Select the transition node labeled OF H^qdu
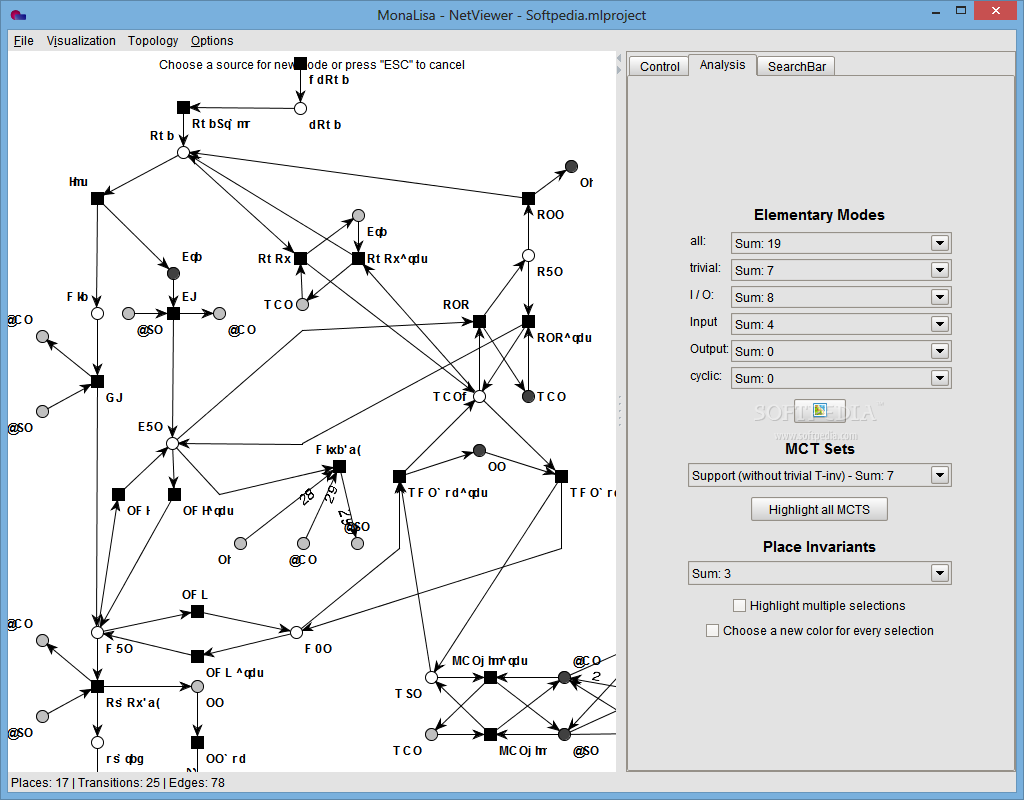This screenshot has width=1024, height=800. click(x=174, y=494)
